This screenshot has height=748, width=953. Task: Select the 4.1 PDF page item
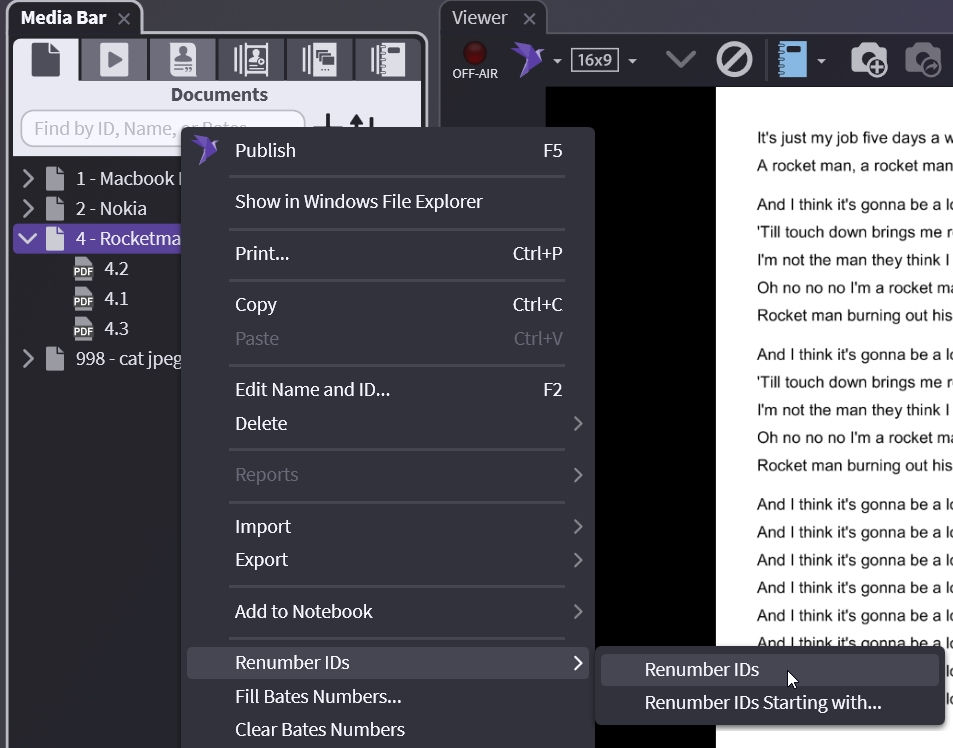(116, 298)
